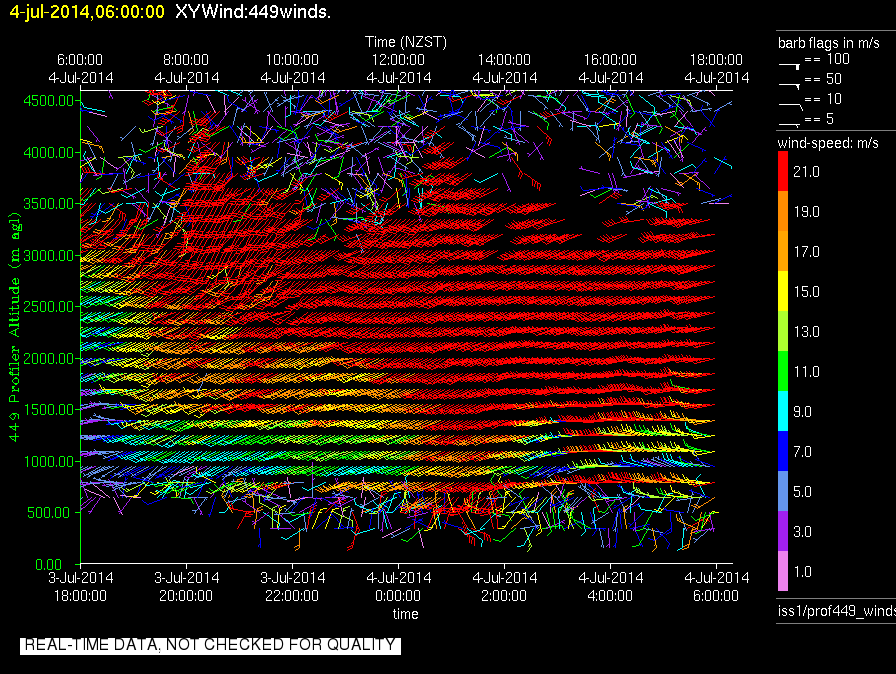This screenshot has width=896, height=674.
Task: Click the 'Time (NZST)' axis title
Action: 406,42
